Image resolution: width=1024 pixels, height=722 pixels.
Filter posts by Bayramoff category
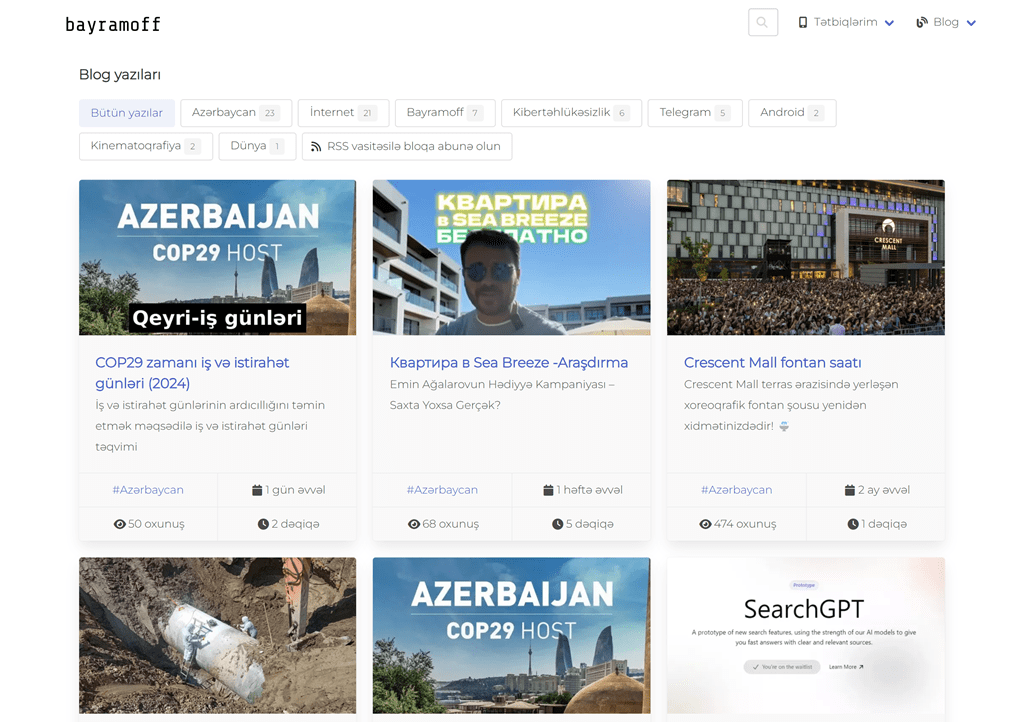(445, 113)
